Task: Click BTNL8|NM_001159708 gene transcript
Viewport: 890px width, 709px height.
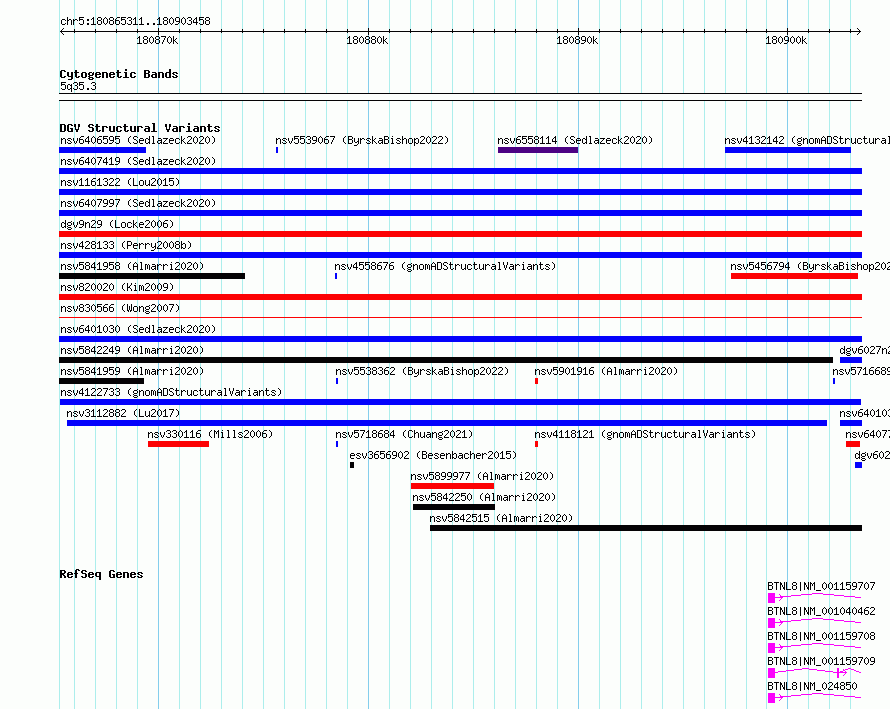Action: [821, 636]
